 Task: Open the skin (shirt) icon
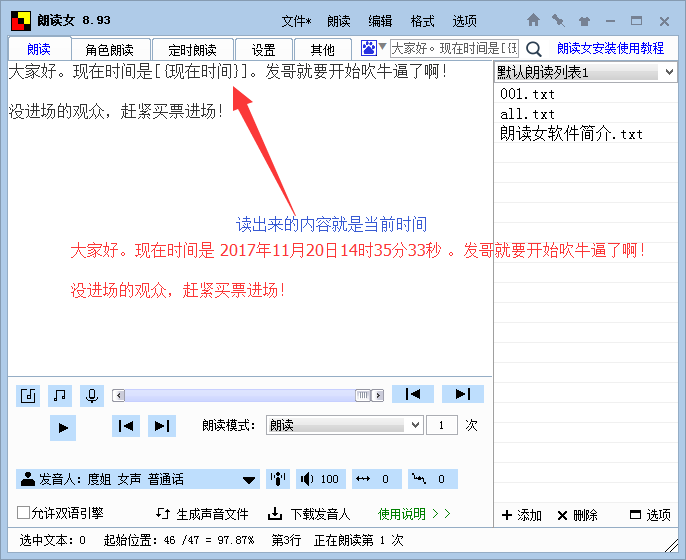click(584, 21)
